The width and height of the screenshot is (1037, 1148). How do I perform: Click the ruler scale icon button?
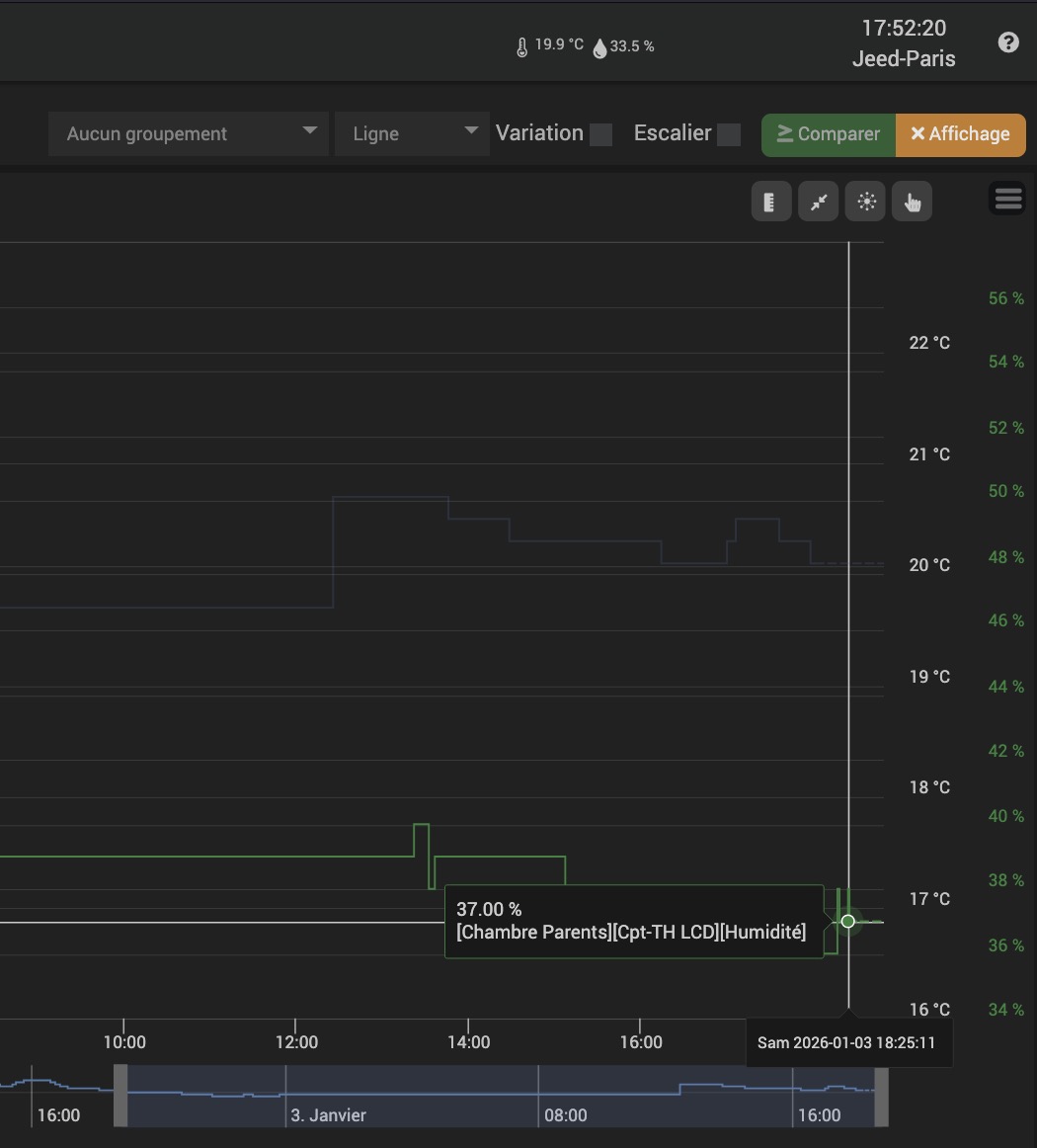coord(770,203)
